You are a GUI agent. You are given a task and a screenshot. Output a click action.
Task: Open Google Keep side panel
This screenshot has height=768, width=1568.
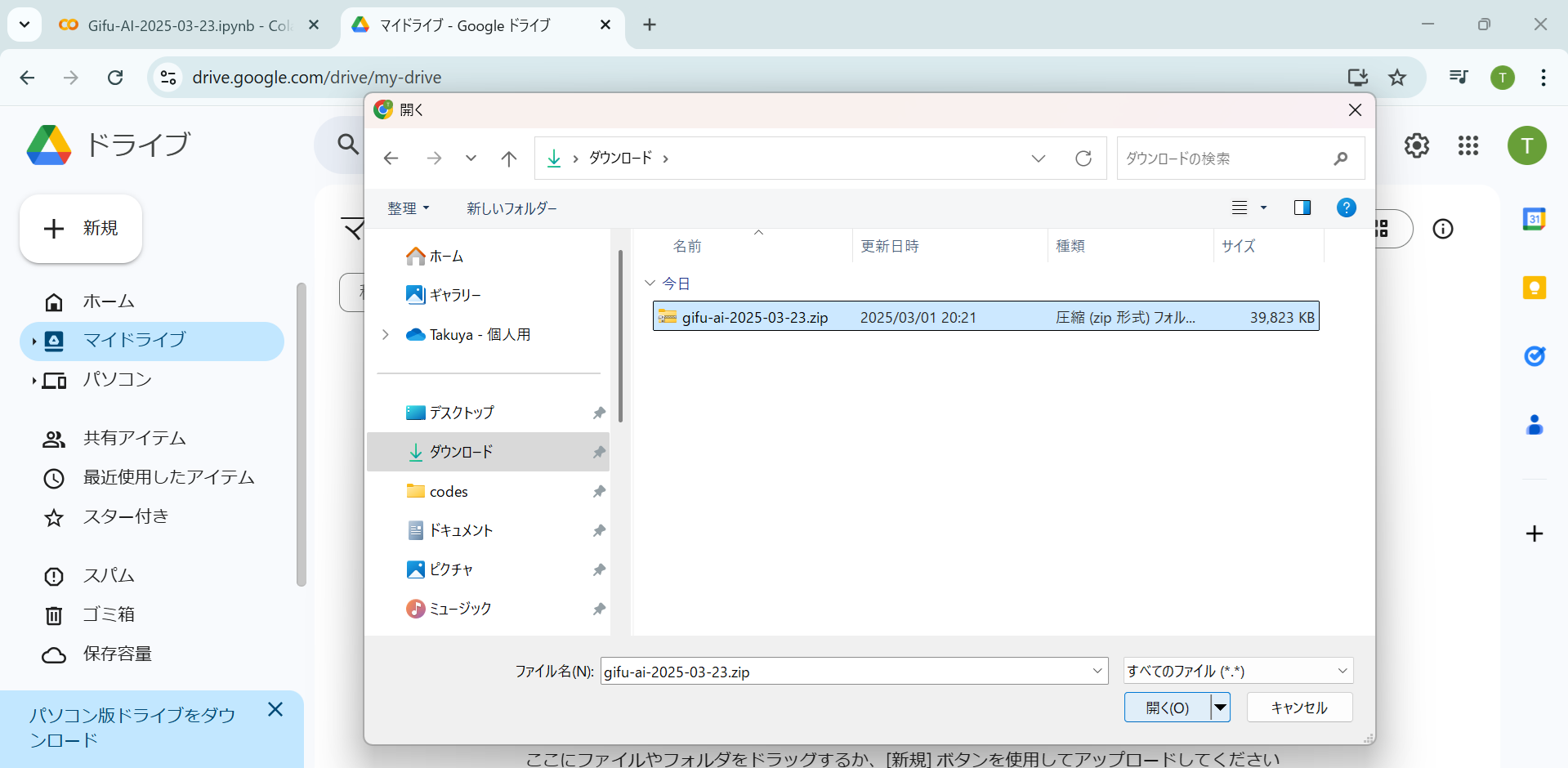1534,288
